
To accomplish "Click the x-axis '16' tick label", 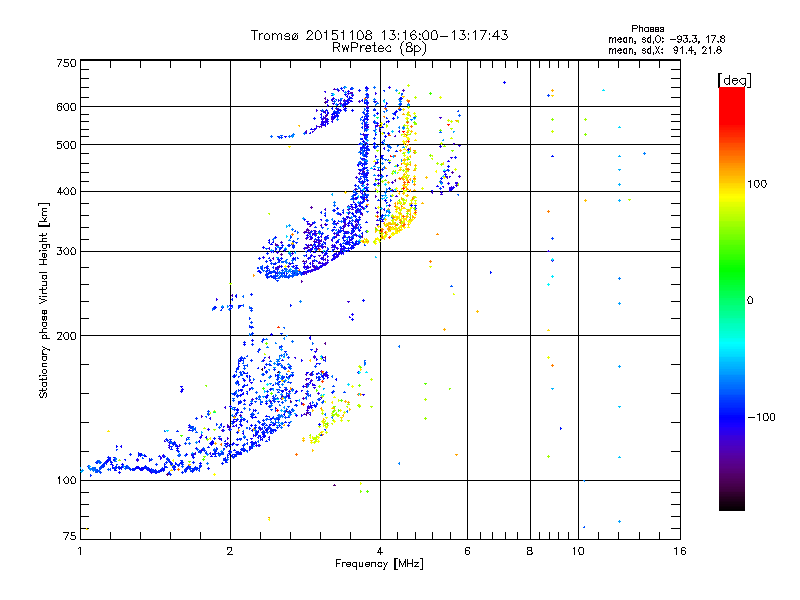I will [x=680, y=551].
